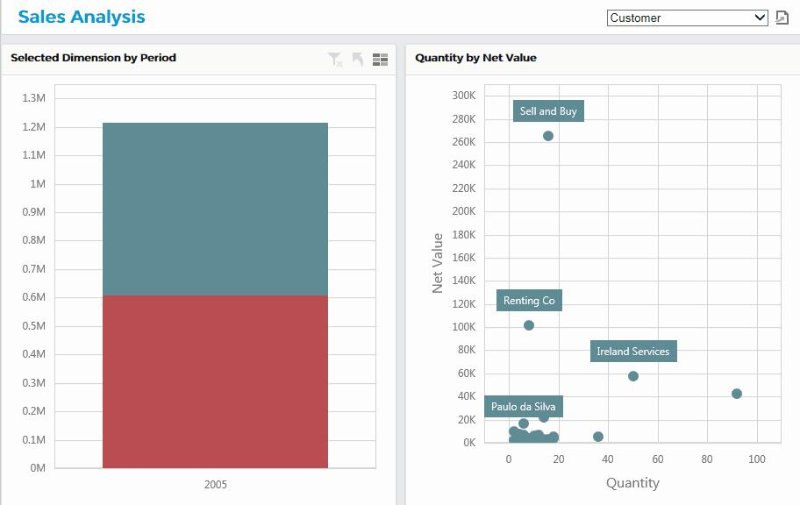The image size is (800, 505).
Task: Click the Ireland Services data point
Action: click(633, 376)
